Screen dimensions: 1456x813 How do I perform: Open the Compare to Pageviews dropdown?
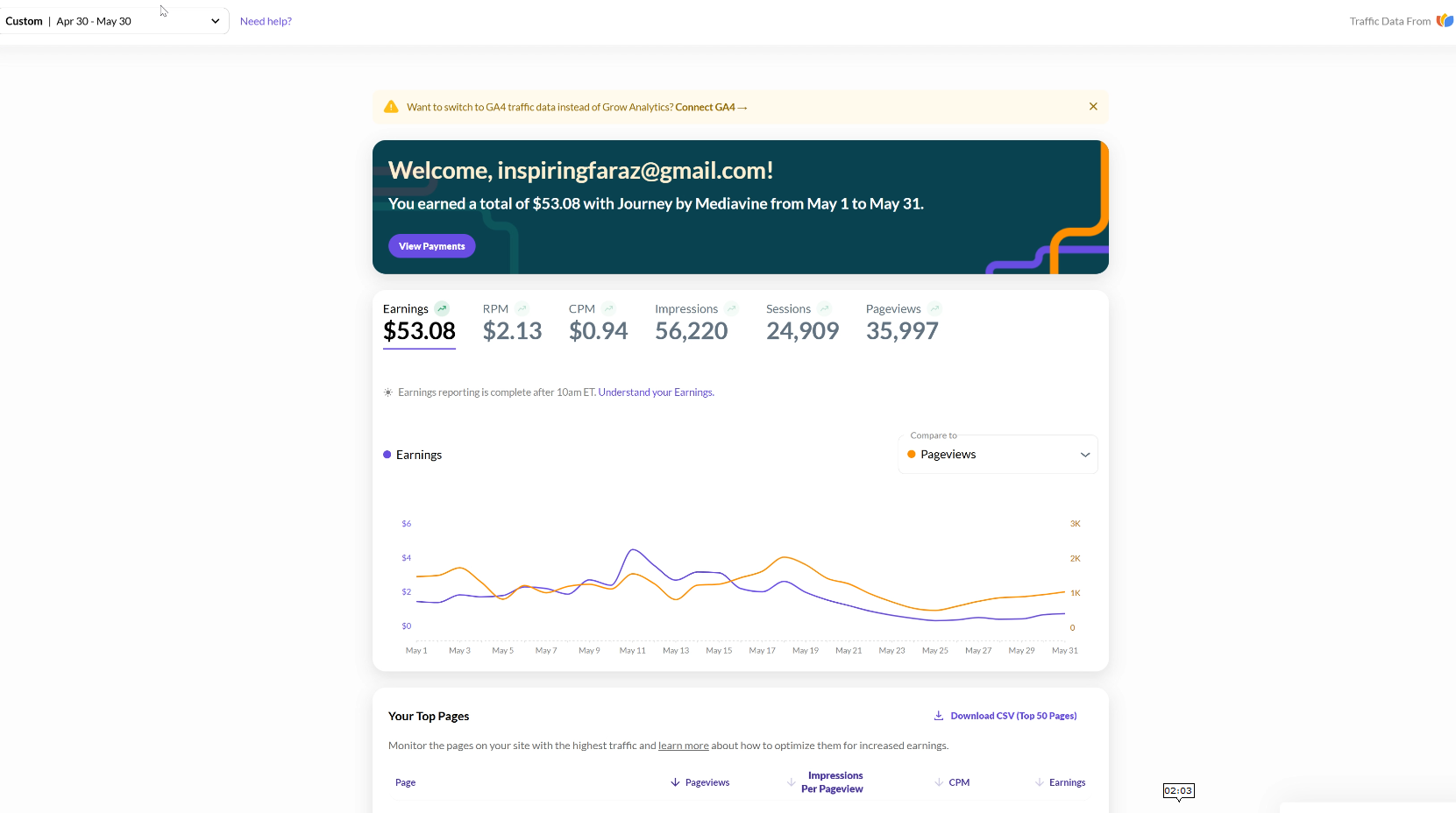pos(998,455)
